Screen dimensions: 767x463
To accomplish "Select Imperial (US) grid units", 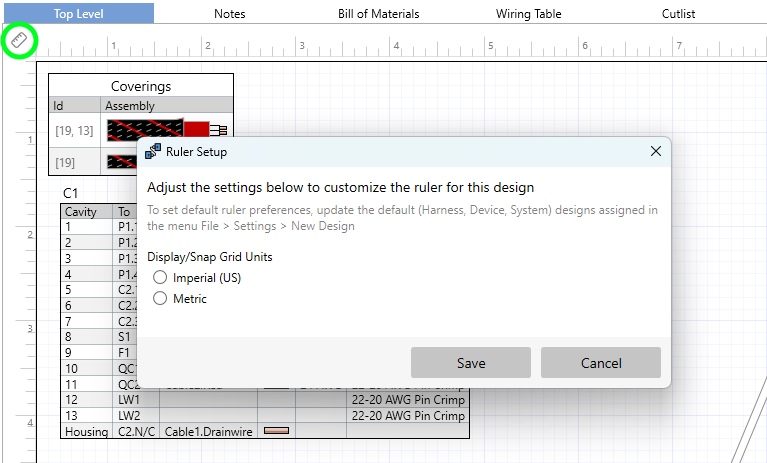I will click(160, 278).
